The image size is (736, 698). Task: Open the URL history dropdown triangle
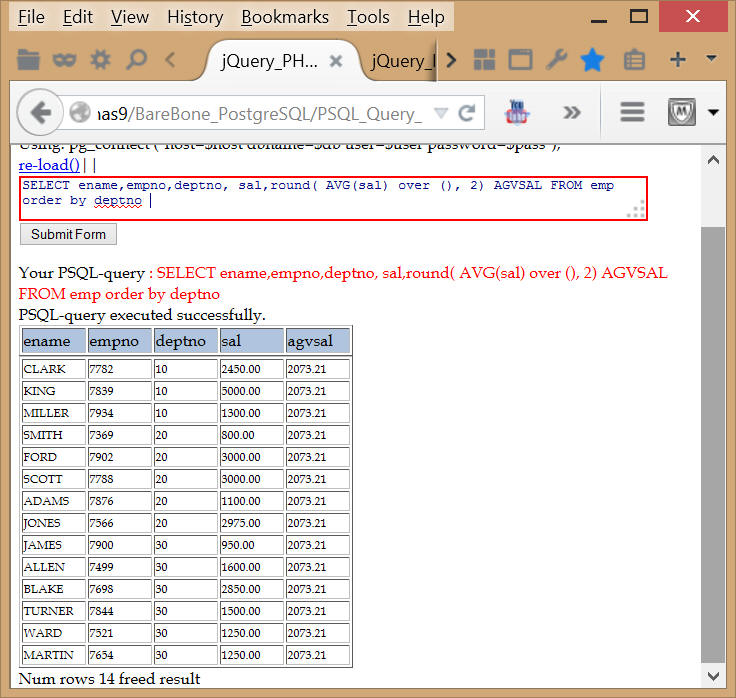441,113
